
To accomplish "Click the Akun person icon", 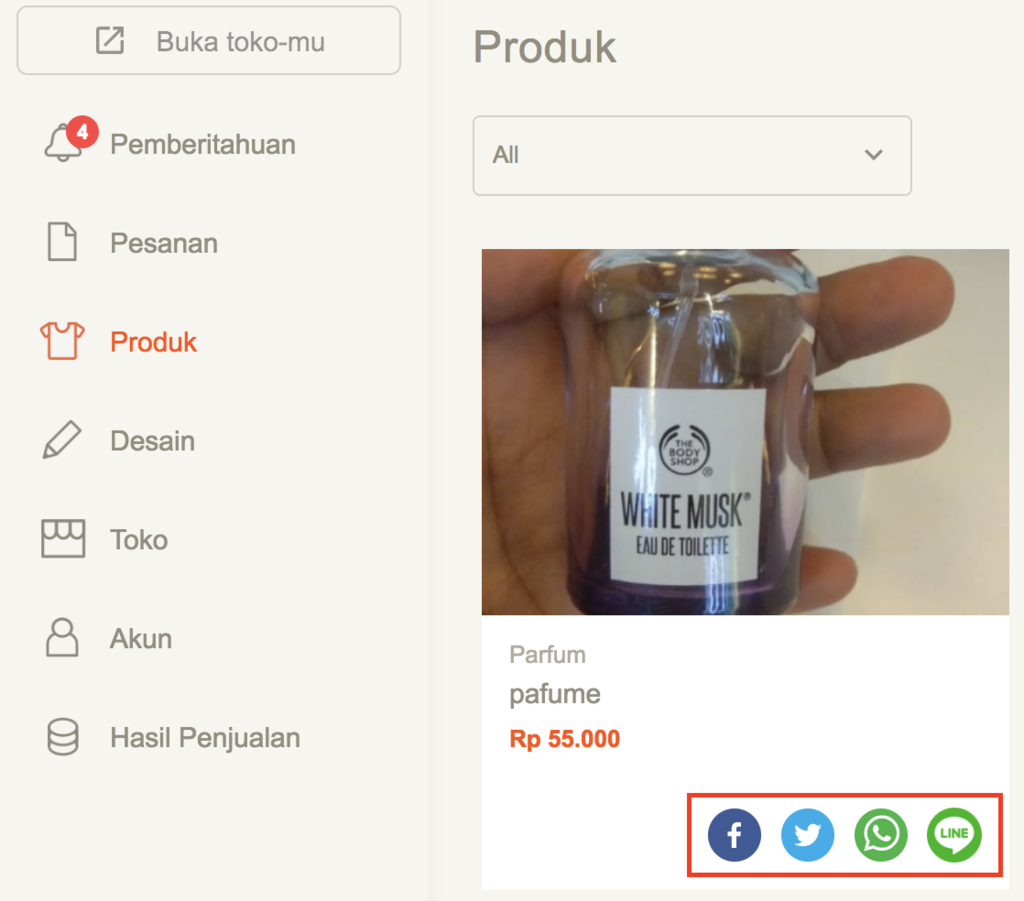I will tap(62, 637).
